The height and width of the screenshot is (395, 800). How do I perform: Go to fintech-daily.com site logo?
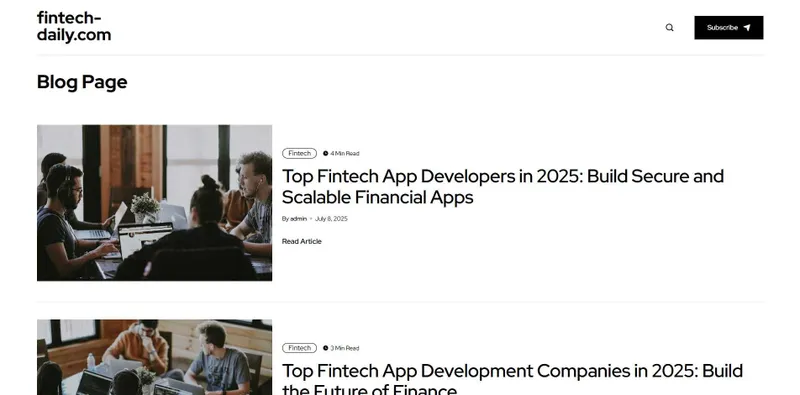[74, 26]
